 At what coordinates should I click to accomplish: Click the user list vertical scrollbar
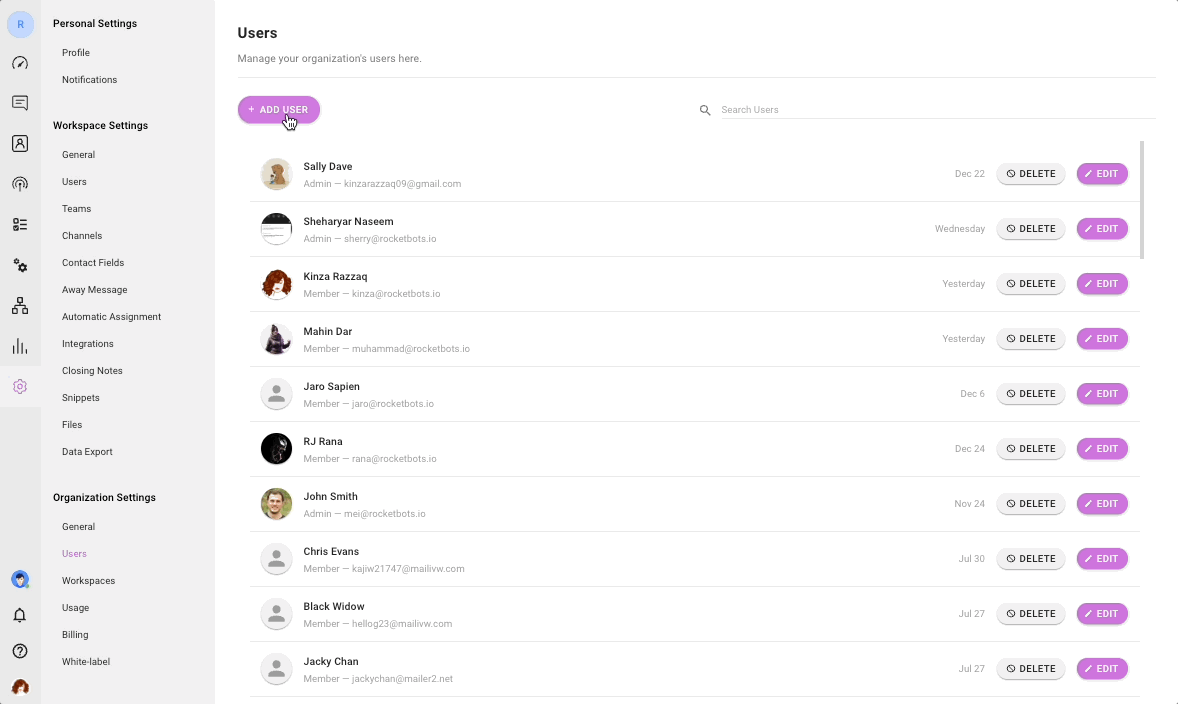tap(1142, 200)
